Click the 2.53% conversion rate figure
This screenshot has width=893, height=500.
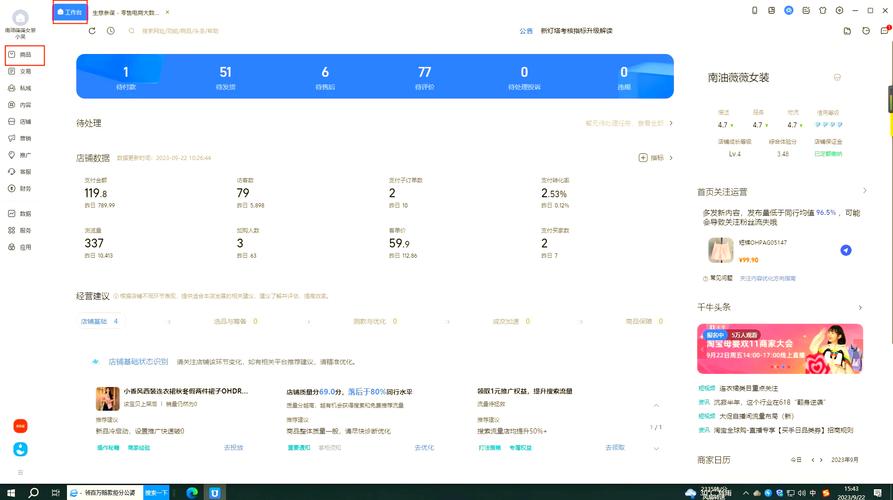[554, 193]
